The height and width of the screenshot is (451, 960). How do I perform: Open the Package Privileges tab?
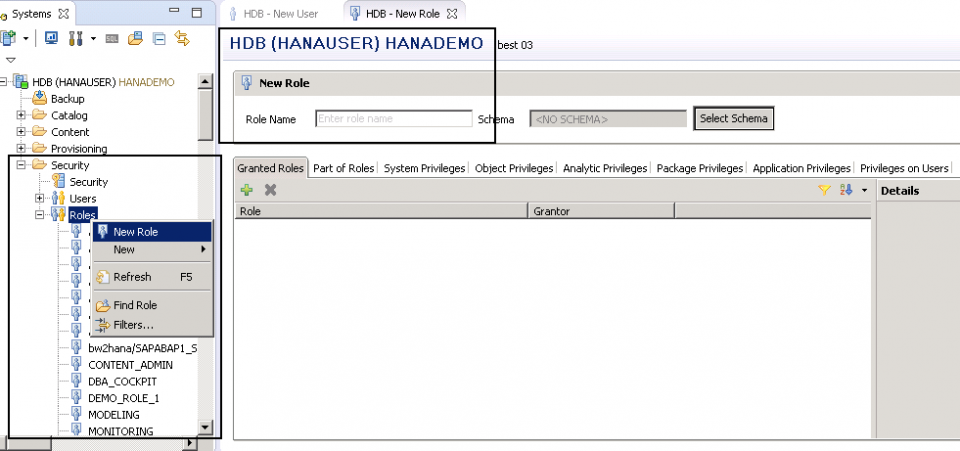click(700, 168)
